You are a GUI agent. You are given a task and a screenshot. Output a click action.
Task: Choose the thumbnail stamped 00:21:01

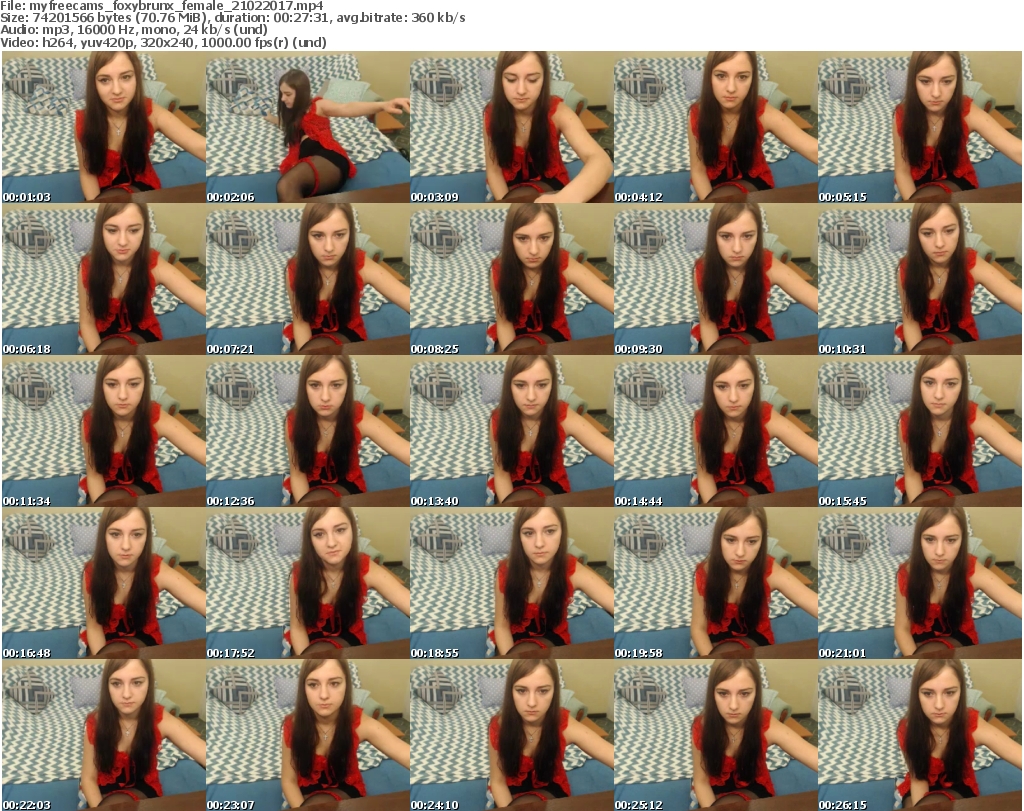pyautogui.click(x=920, y=583)
